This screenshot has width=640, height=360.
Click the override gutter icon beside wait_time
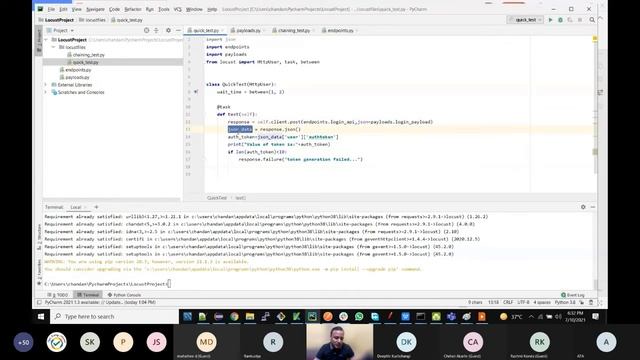pyautogui.click(x=196, y=92)
